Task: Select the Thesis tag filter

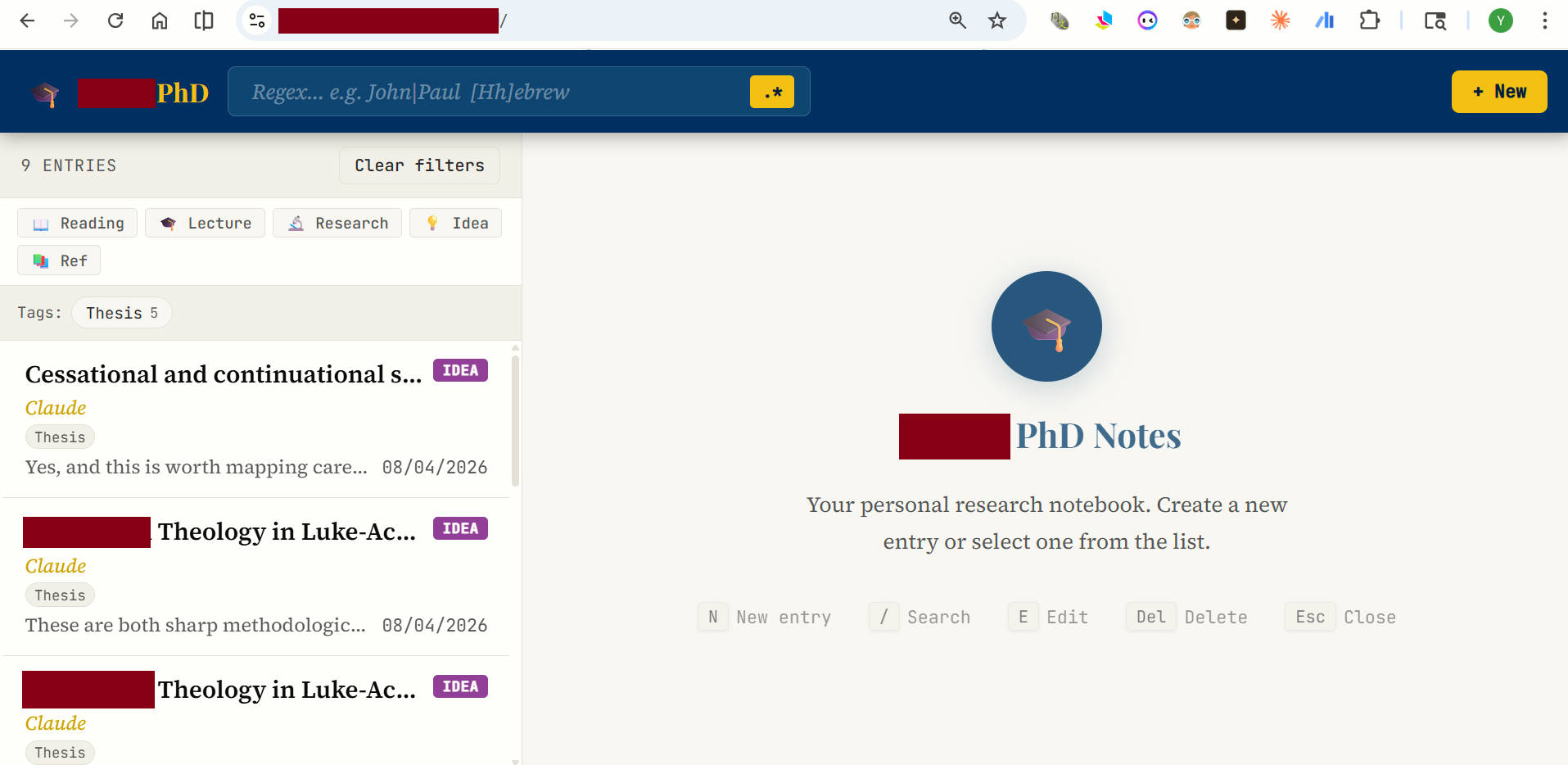Action: click(121, 313)
